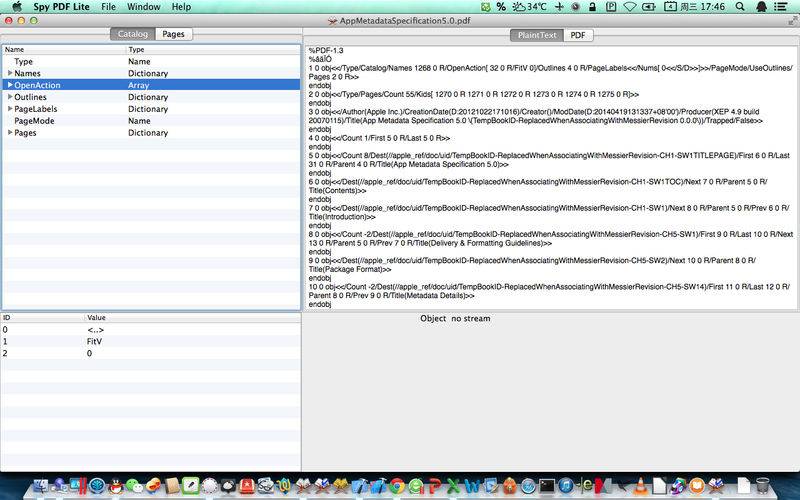Toggle fullscreen with the window corner arrows

click(x=793, y=21)
